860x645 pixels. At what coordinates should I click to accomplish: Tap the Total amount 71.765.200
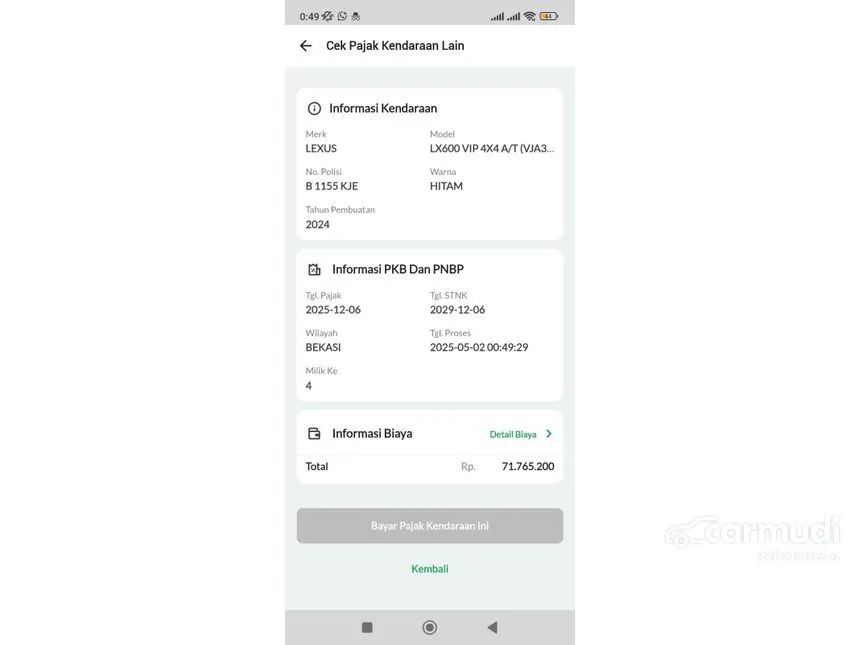[528, 466]
